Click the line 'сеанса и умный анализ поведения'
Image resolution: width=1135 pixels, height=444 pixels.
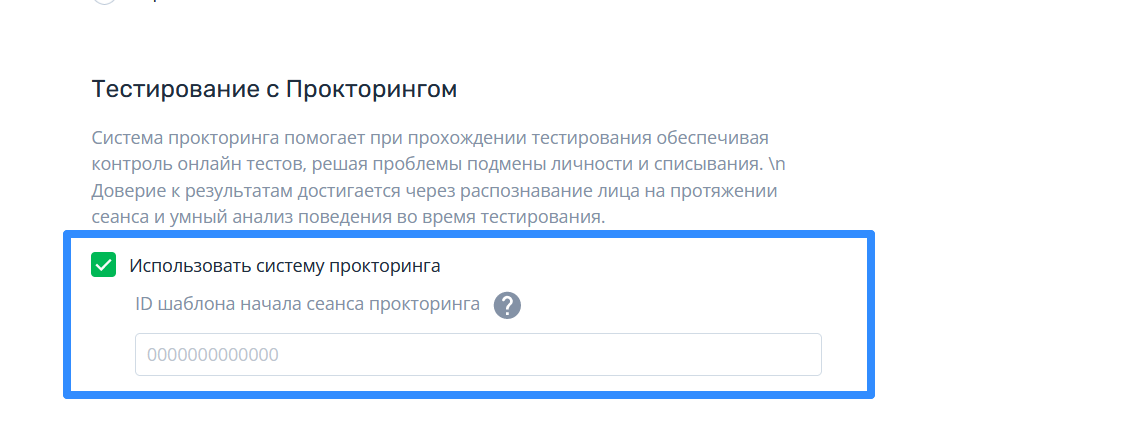click(x=348, y=217)
